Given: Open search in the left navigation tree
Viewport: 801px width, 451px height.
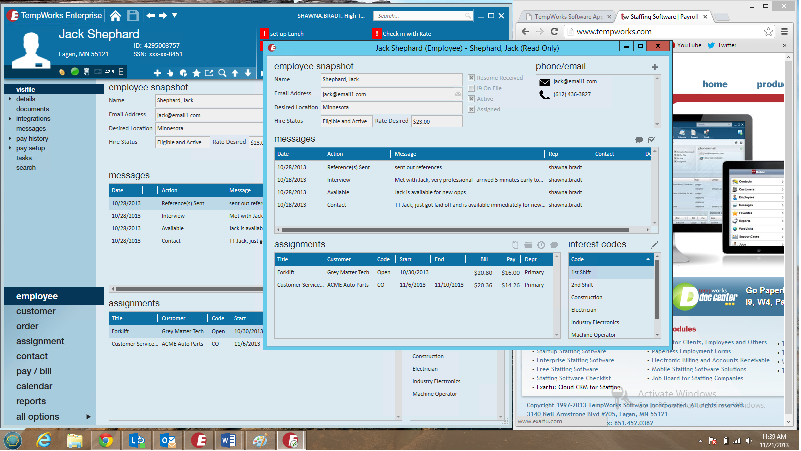Looking at the screenshot, I should coord(26,168).
